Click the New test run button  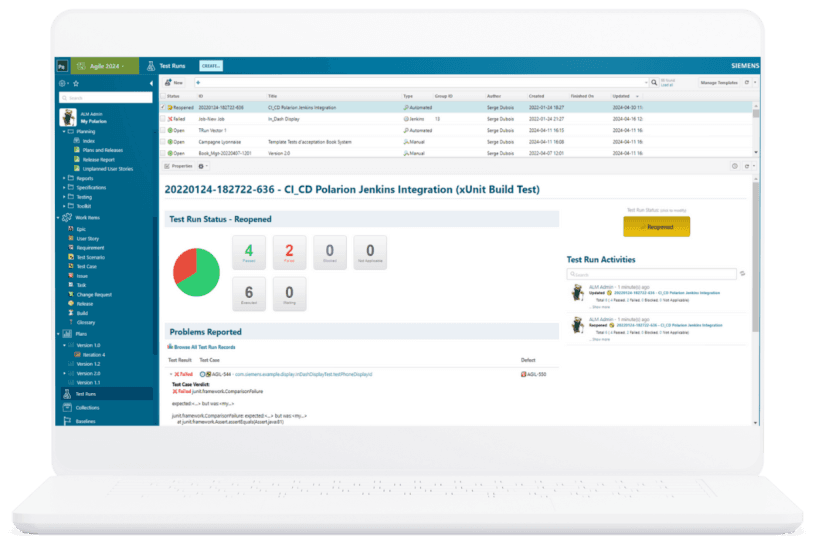click(x=174, y=83)
